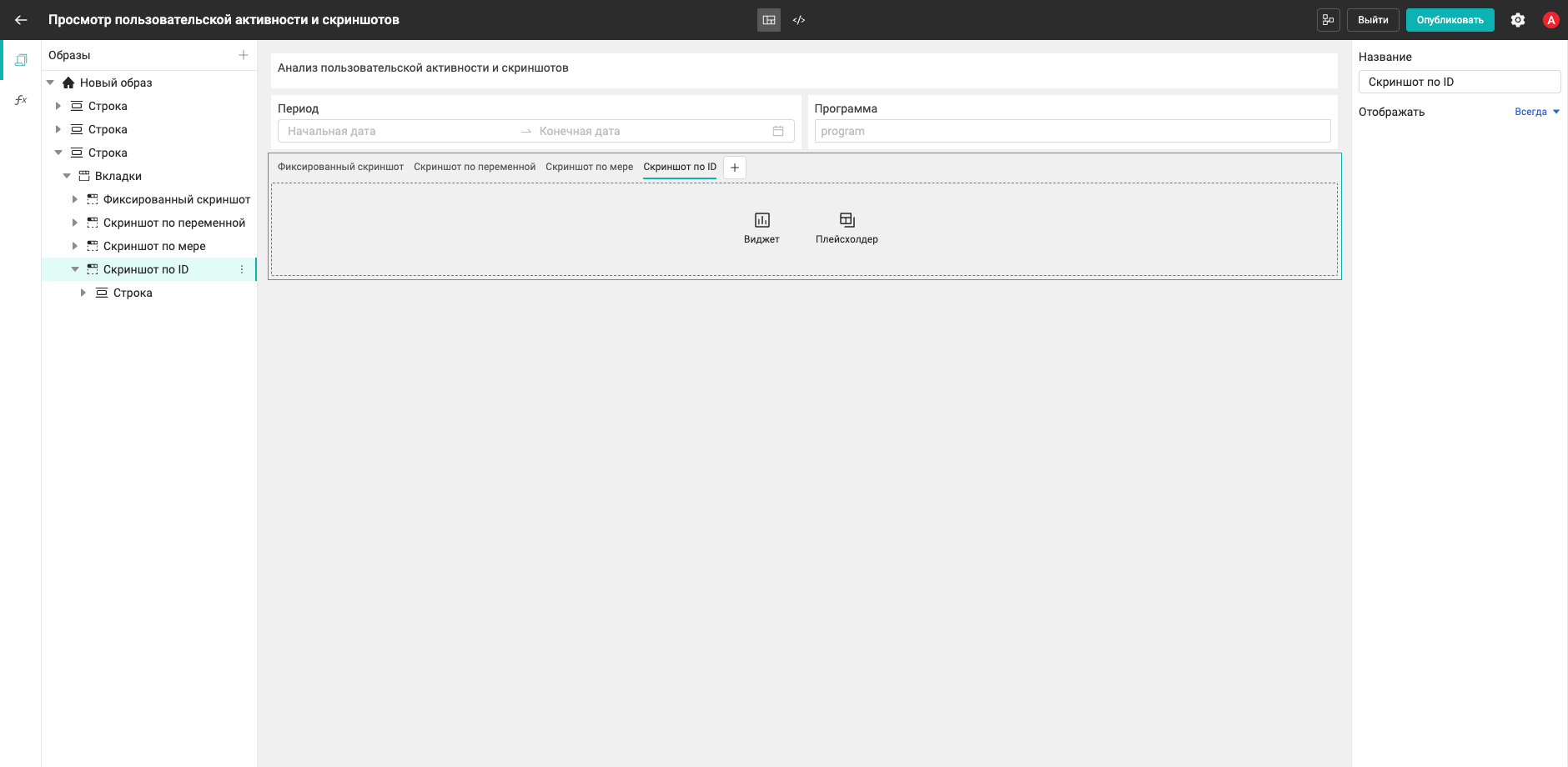Click the Программа input field
Image resolution: width=1568 pixels, height=767 pixels.
pos(1073,131)
